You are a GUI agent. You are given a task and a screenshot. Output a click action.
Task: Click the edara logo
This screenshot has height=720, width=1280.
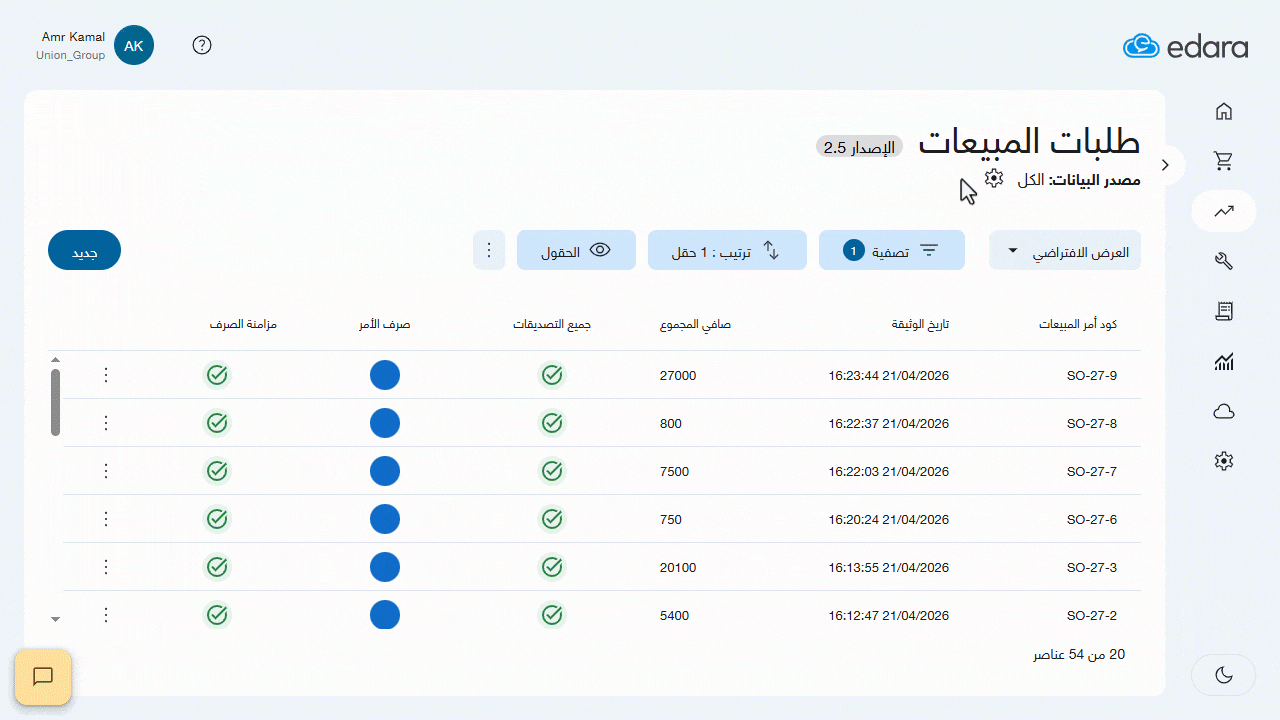click(1185, 46)
